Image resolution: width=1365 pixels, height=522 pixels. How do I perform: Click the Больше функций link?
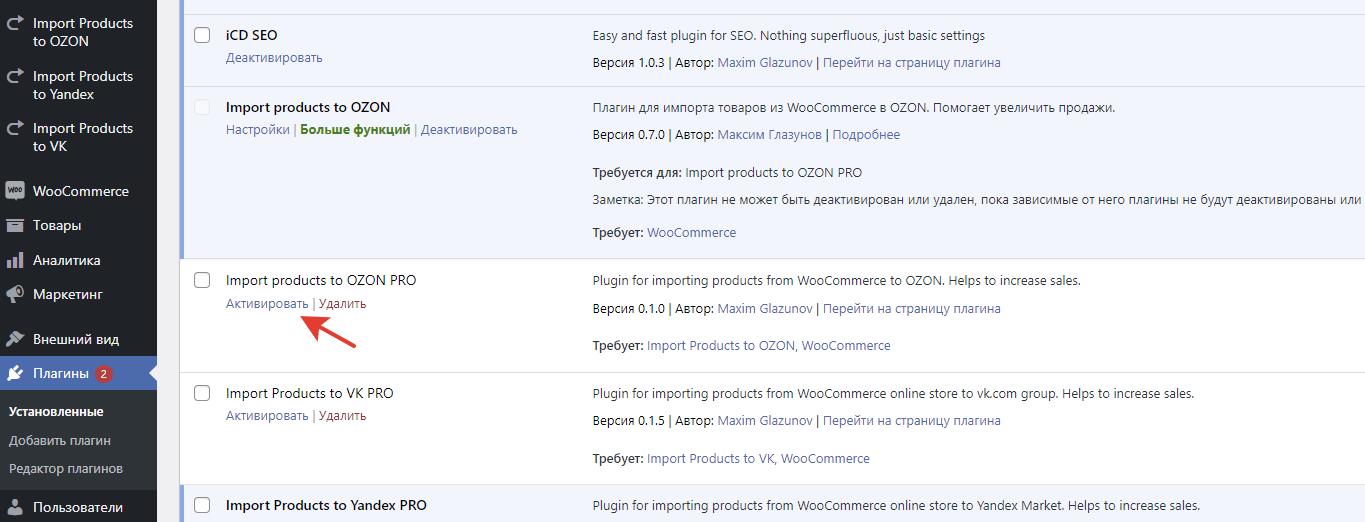click(x=355, y=130)
